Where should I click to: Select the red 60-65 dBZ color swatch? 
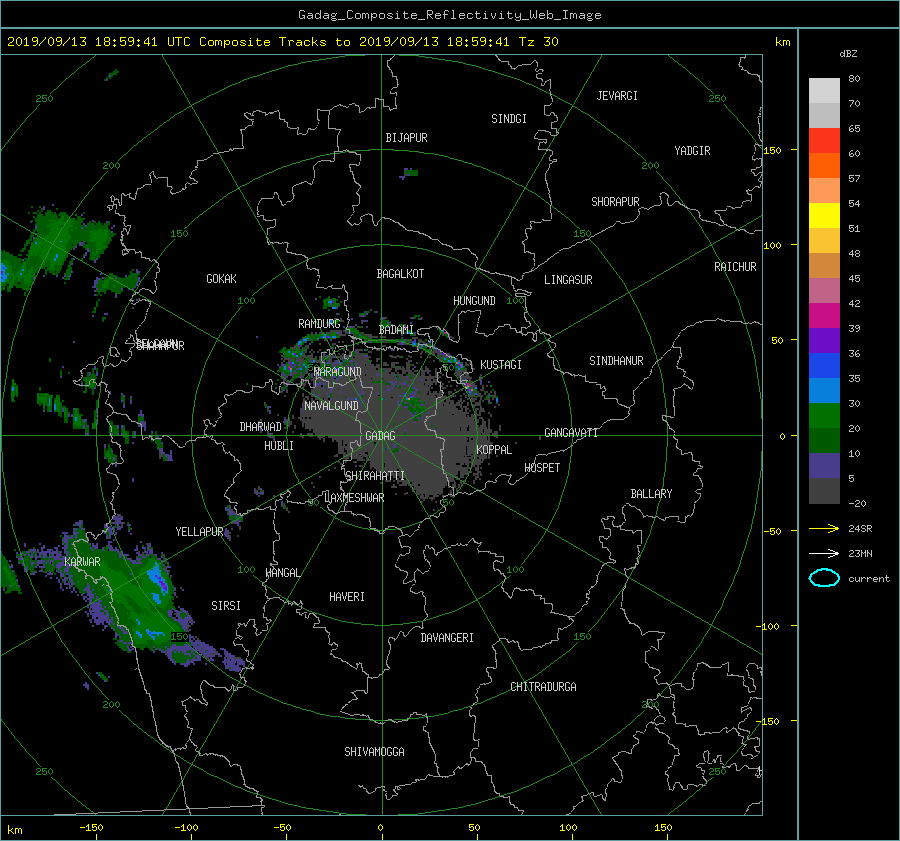tap(824, 140)
